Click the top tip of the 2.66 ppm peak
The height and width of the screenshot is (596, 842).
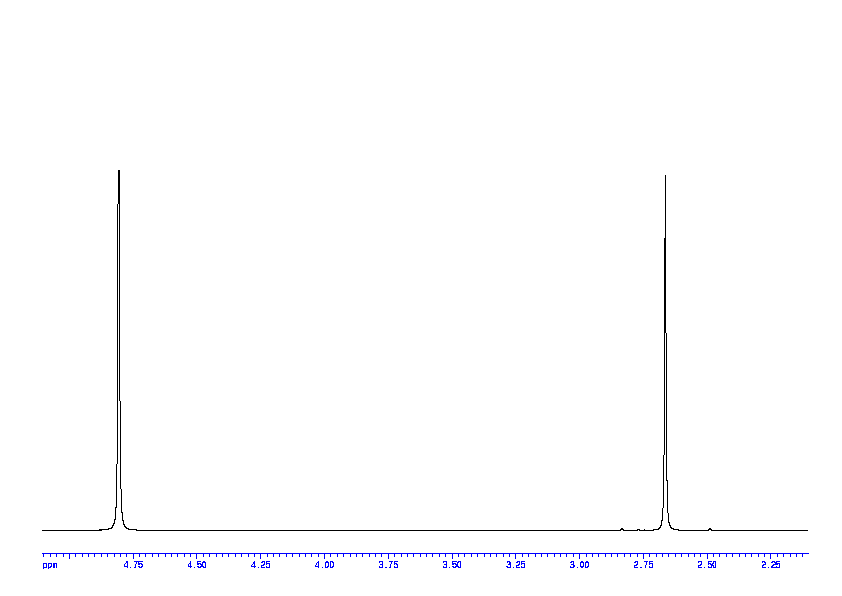click(x=665, y=177)
